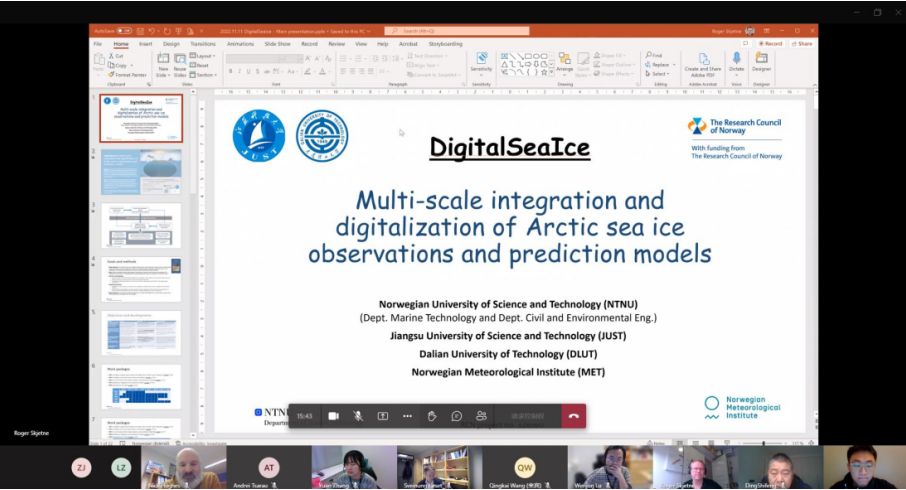Raise hand in the meeting
This screenshot has height=490, width=906.
[432, 416]
